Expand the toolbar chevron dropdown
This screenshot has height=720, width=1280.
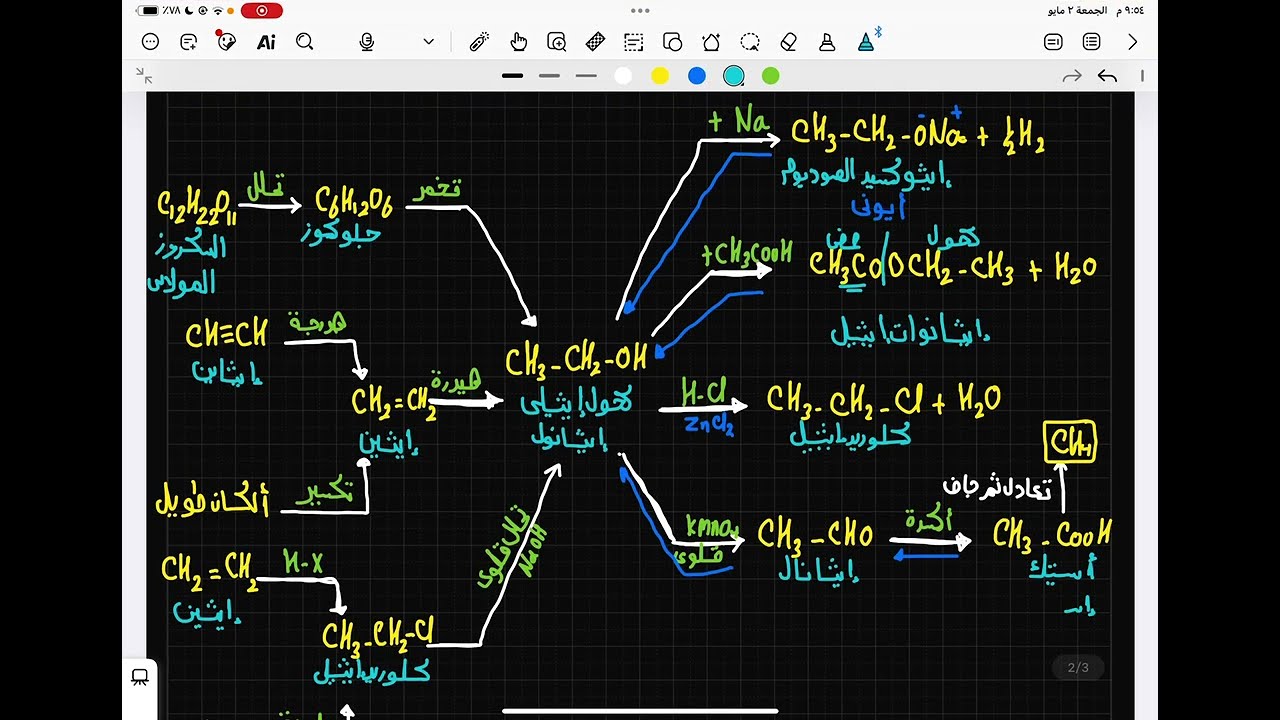tap(429, 42)
